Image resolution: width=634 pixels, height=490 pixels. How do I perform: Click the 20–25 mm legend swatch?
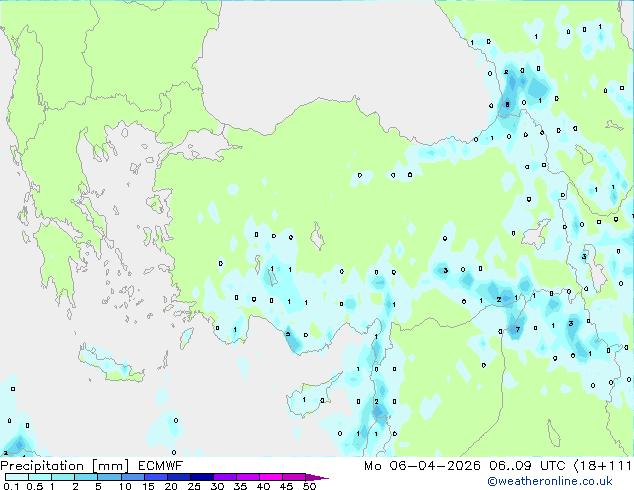(x=179, y=477)
